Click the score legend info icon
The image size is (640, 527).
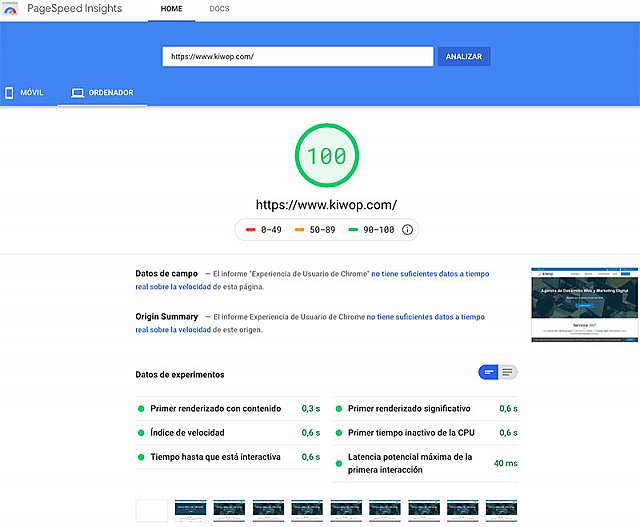pyautogui.click(x=407, y=230)
